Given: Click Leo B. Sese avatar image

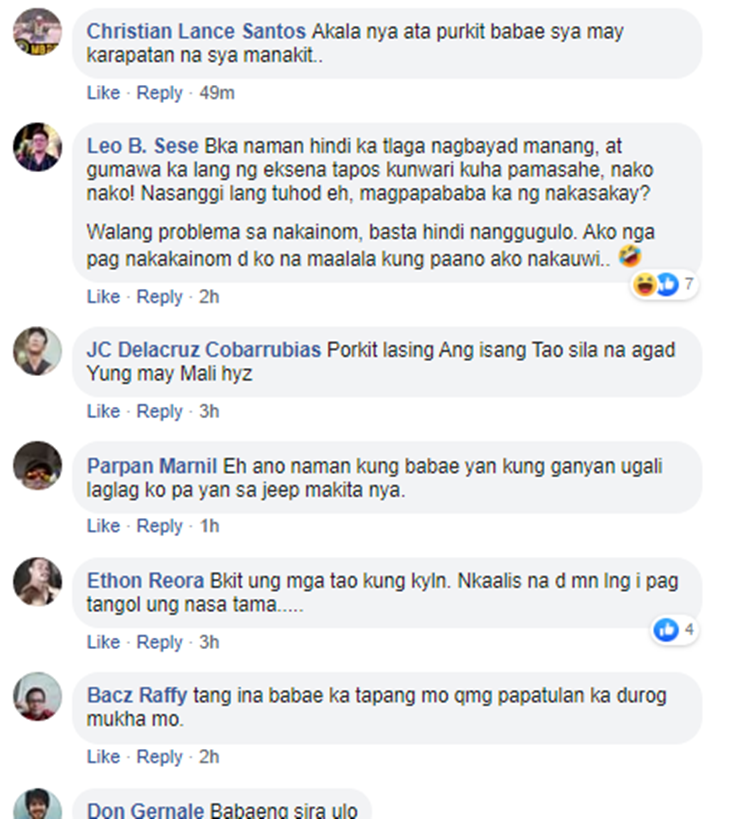Looking at the screenshot, I should [x=38, y=147].
